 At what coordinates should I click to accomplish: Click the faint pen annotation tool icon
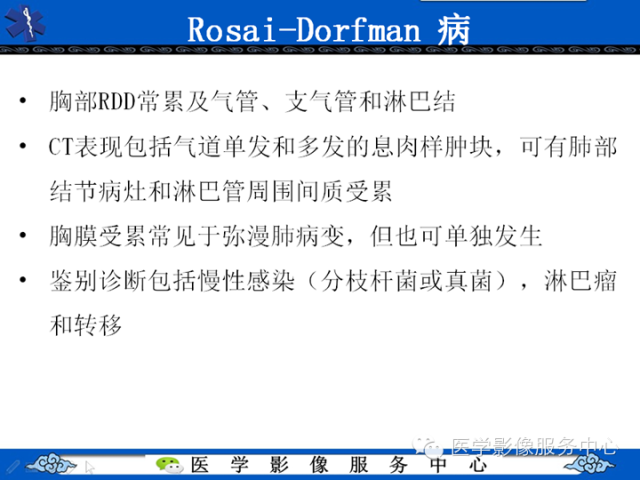click(x=11, y=466)
